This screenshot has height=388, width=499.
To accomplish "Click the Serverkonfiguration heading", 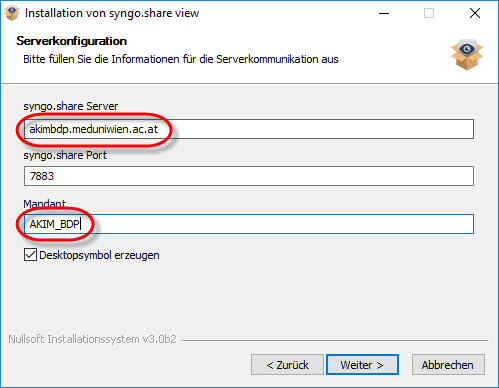I will pyautogui.click(x=72, y=41).
